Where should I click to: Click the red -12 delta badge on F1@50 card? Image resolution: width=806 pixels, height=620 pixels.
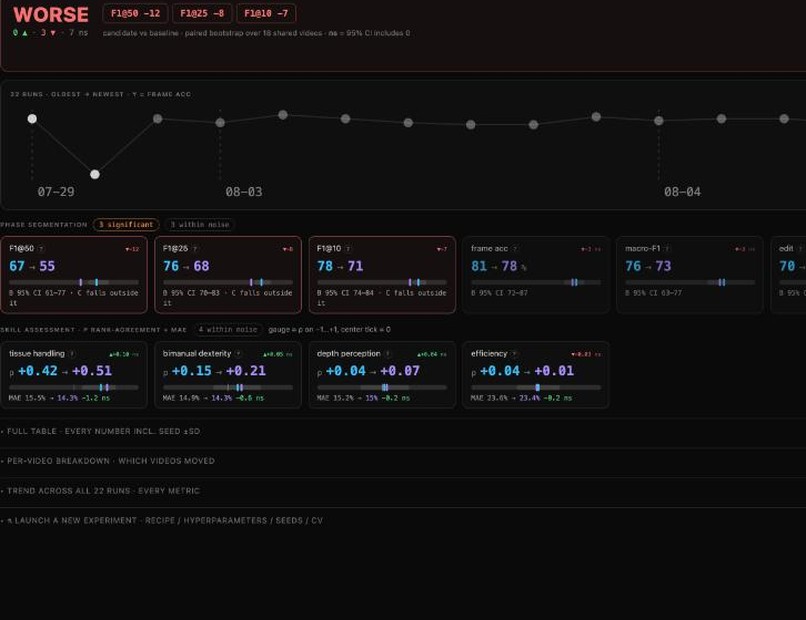pyautogui.click(x=132, y=249)
